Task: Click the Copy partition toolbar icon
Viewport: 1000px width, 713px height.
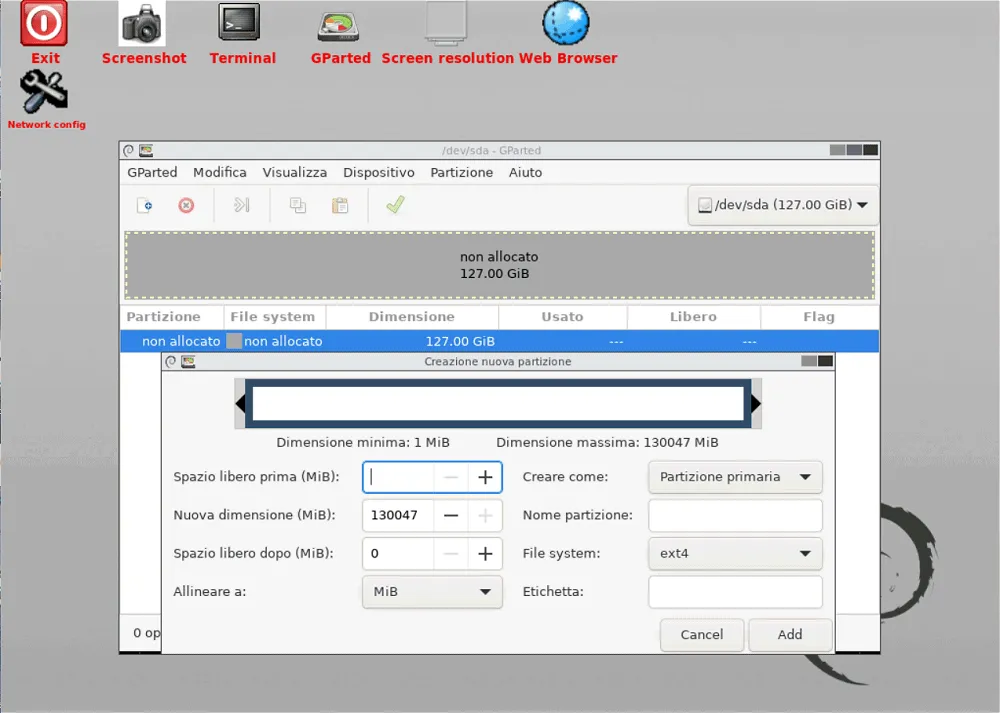Action: click(x=295, y=205)
